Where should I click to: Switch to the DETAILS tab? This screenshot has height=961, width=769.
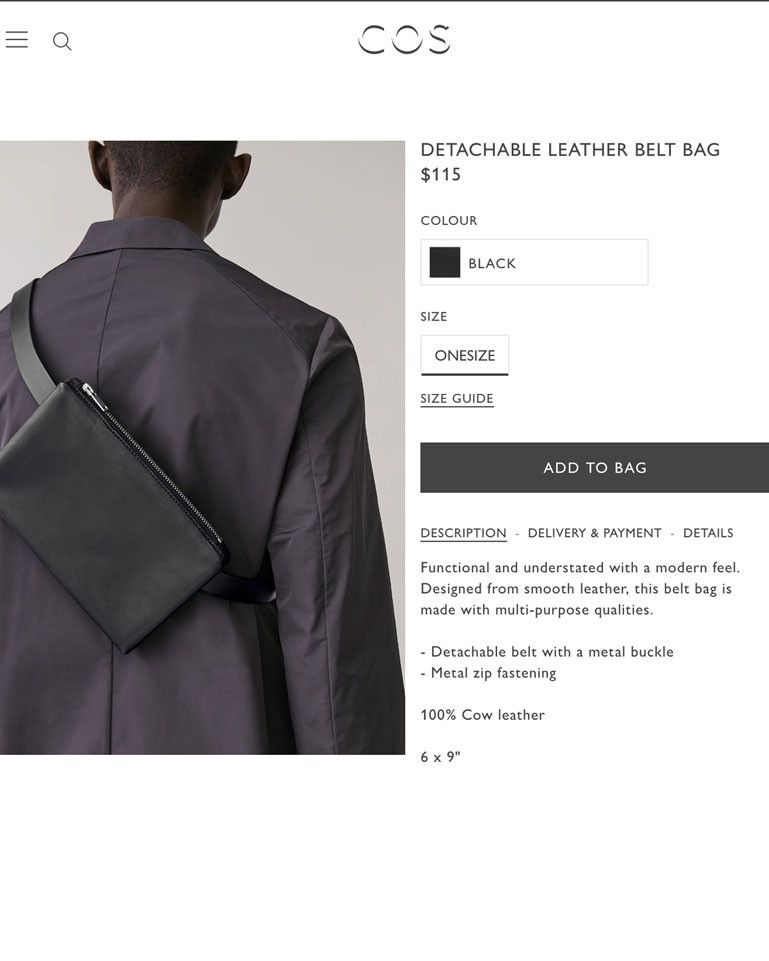click(708, 533)
